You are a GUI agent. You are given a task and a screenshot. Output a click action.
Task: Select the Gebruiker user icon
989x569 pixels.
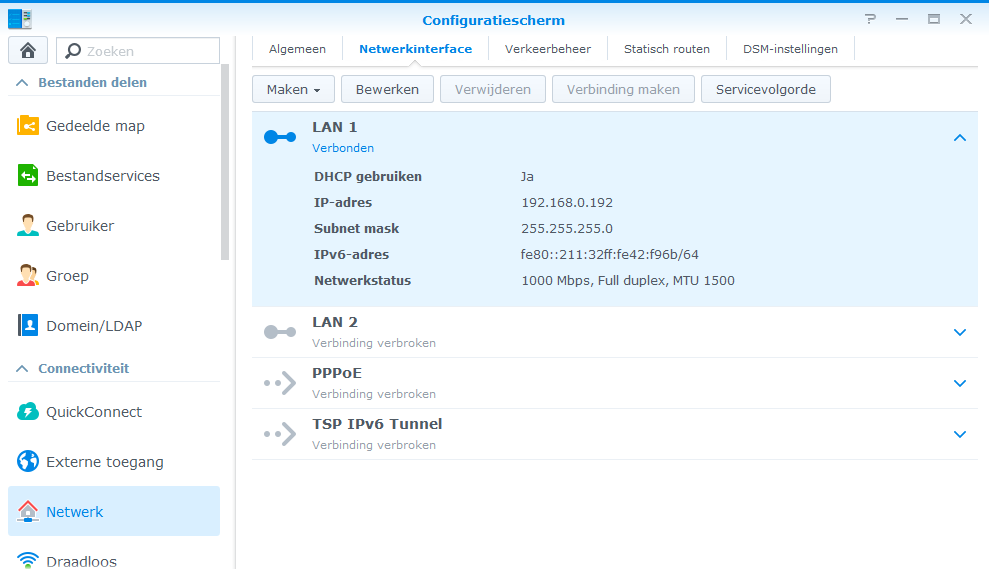coord(28,226)
